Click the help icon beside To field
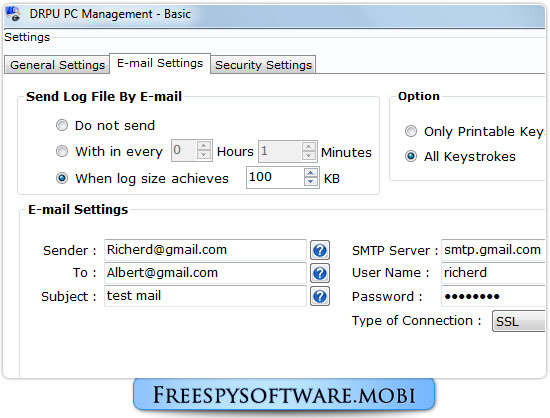 pyautogui.click(x=320, y=273)
